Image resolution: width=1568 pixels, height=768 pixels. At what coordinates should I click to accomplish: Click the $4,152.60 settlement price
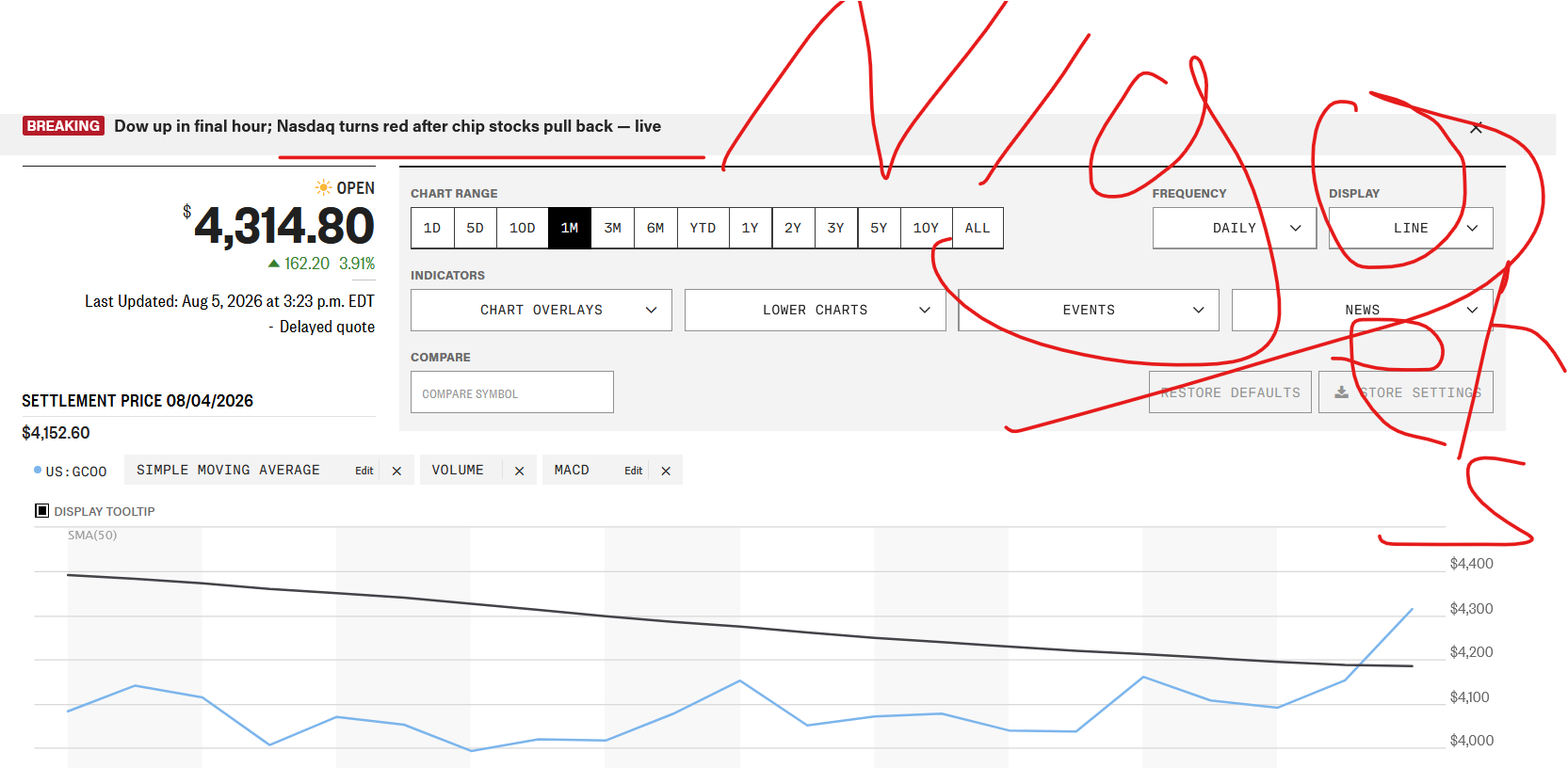click(57, 433)
